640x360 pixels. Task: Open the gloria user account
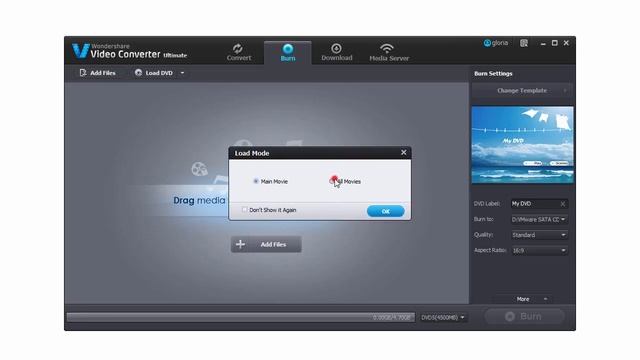(x=496, y=43)
